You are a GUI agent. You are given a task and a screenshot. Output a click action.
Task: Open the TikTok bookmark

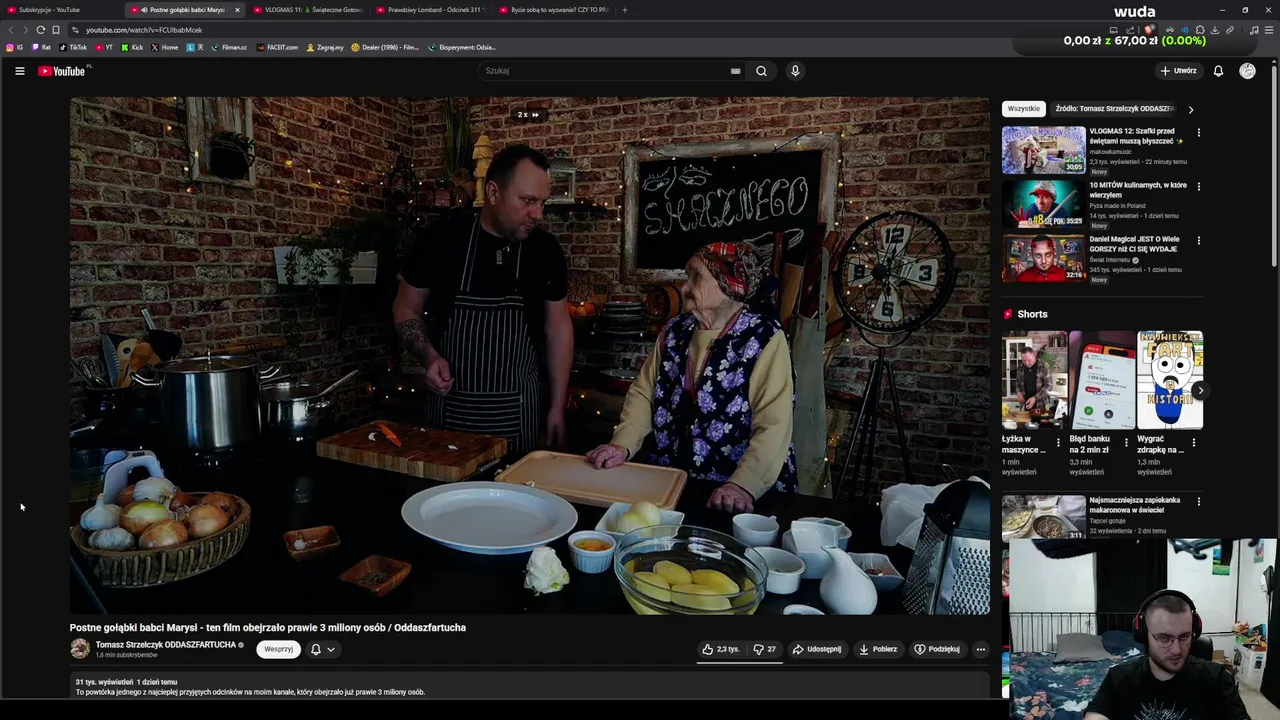point(73,47)
